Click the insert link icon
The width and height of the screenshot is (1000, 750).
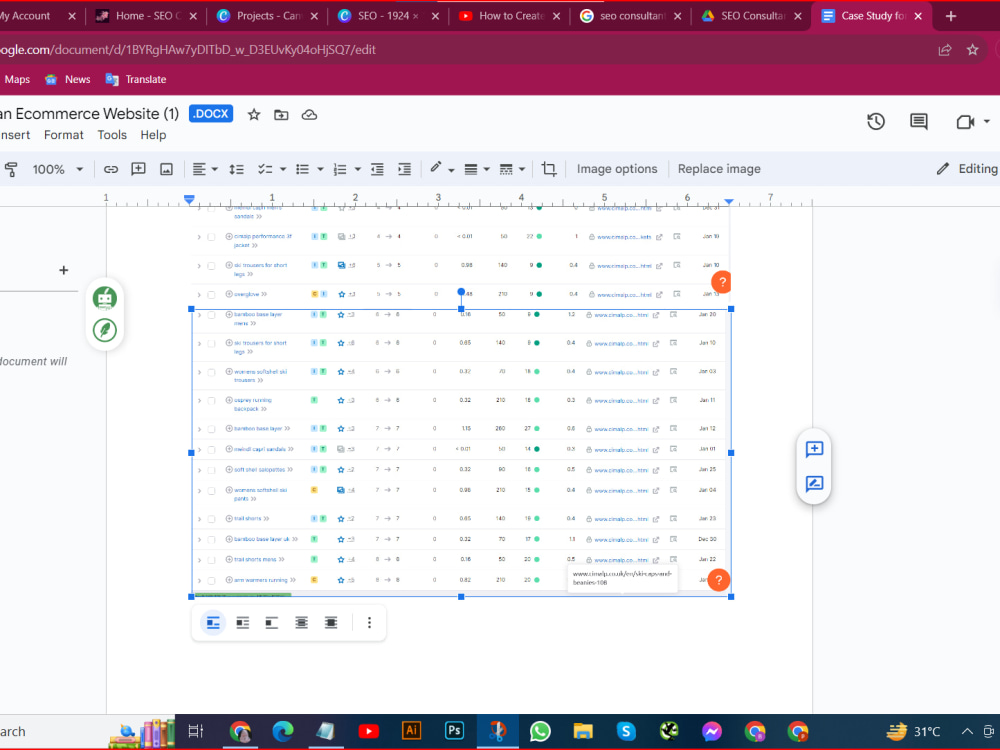pos(111,169)
